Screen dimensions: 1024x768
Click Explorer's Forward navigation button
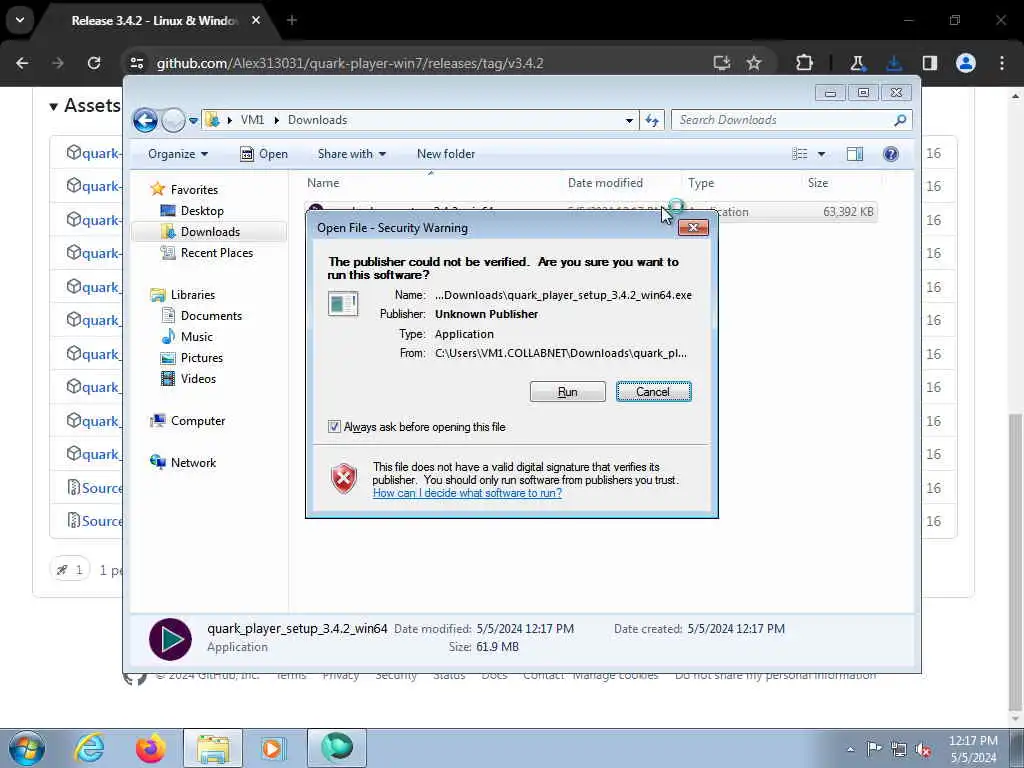pos(173,120)
